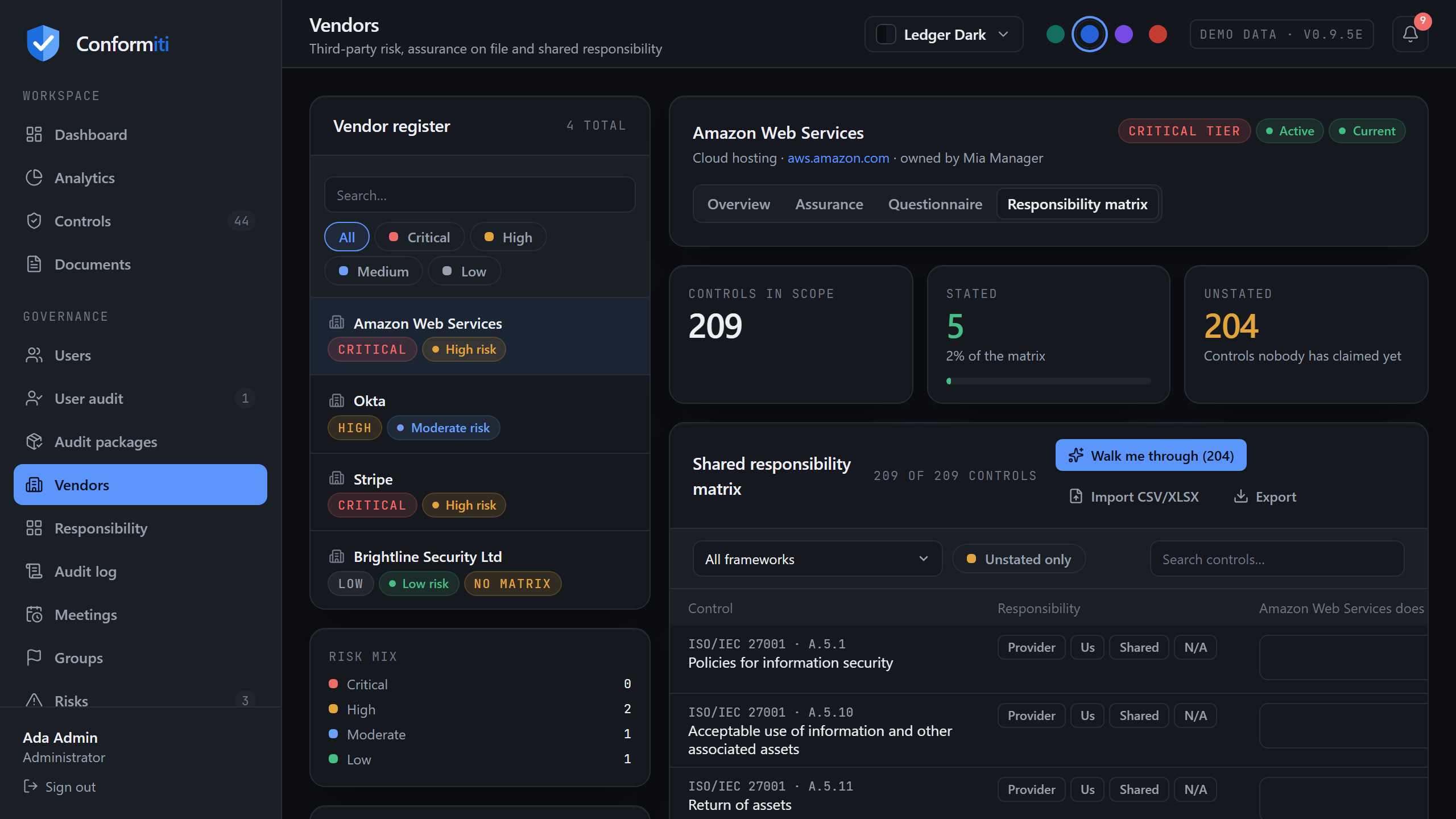Set A.5.10 responsibility to N/A
The image size is (1456, 819).
1196,715
